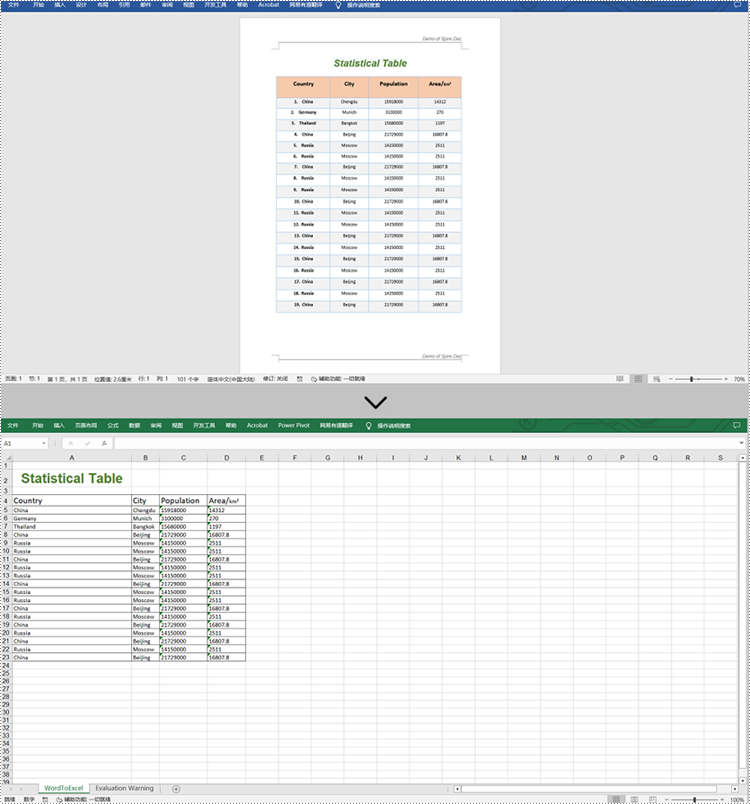Click the Acrobat tab's neighbor 操作说明搜索 in Excel
Image resolution: width=750 pixels, height=804 pixels.
(x=394, y=426)
